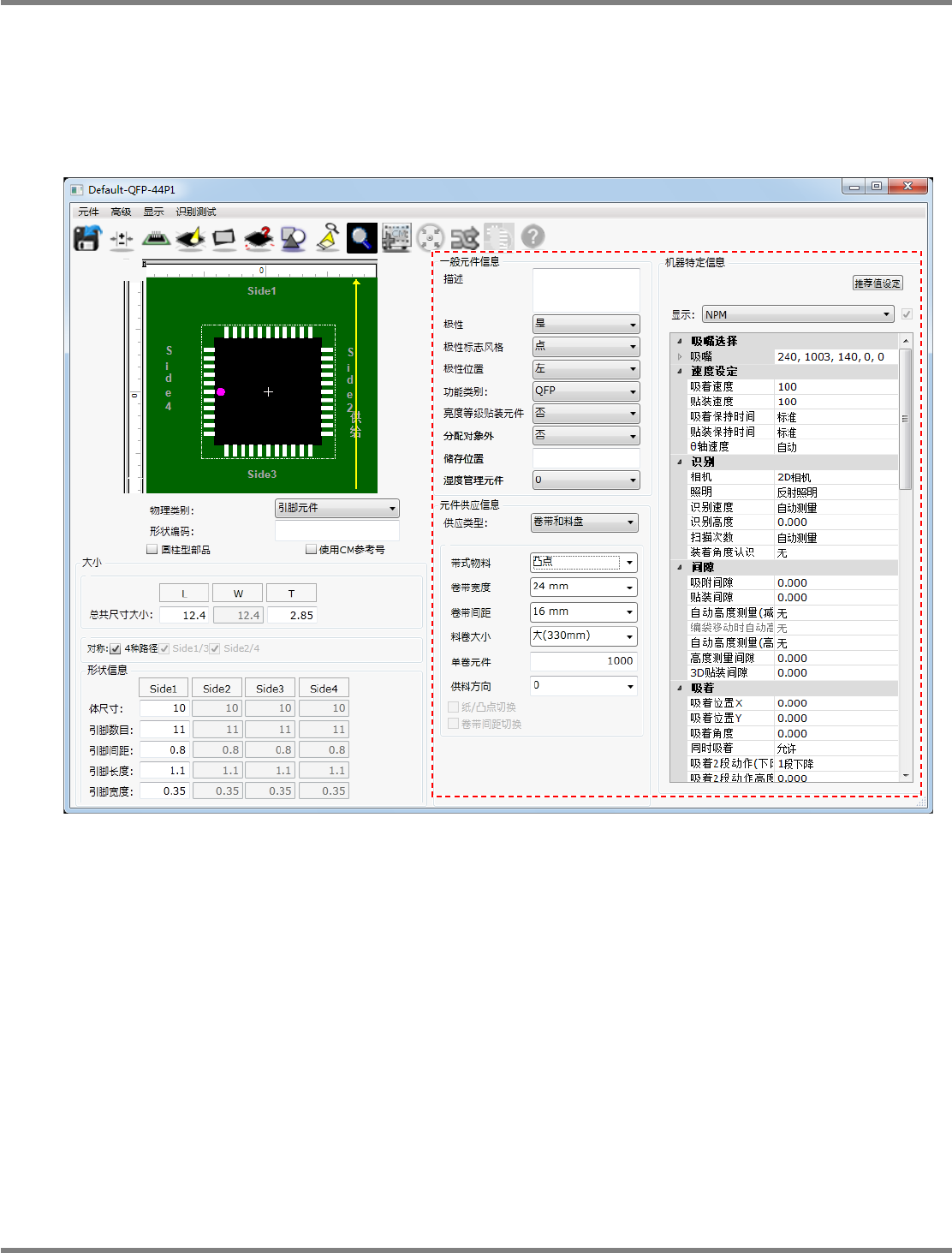Toggle the Side1/3 symmetry checkbox
The width and height of the screenshot is (952, 1253).
pos(164,649)
